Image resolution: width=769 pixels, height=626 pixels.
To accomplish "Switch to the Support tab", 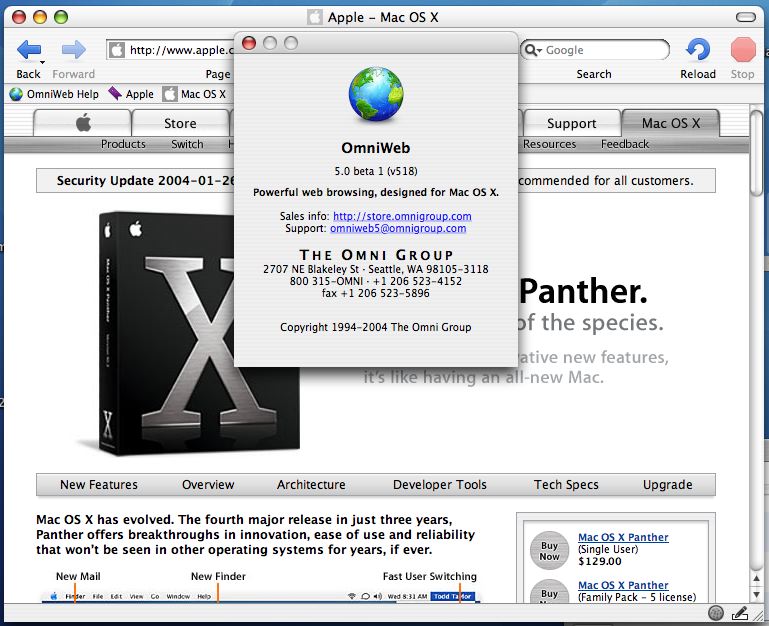I will pyautogui.click(x=571, y=123).
